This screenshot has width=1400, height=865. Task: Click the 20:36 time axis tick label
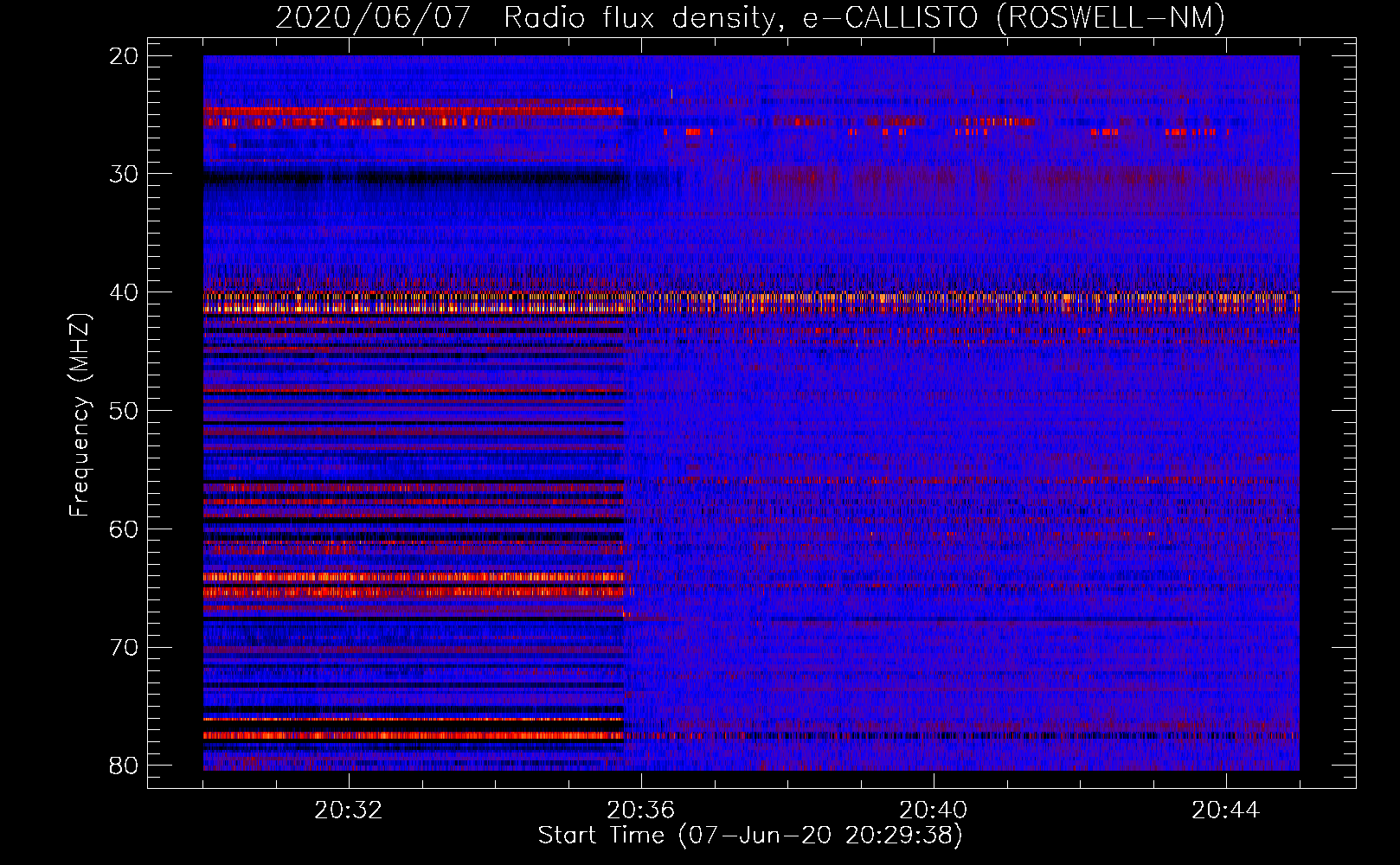pos(641,810)
